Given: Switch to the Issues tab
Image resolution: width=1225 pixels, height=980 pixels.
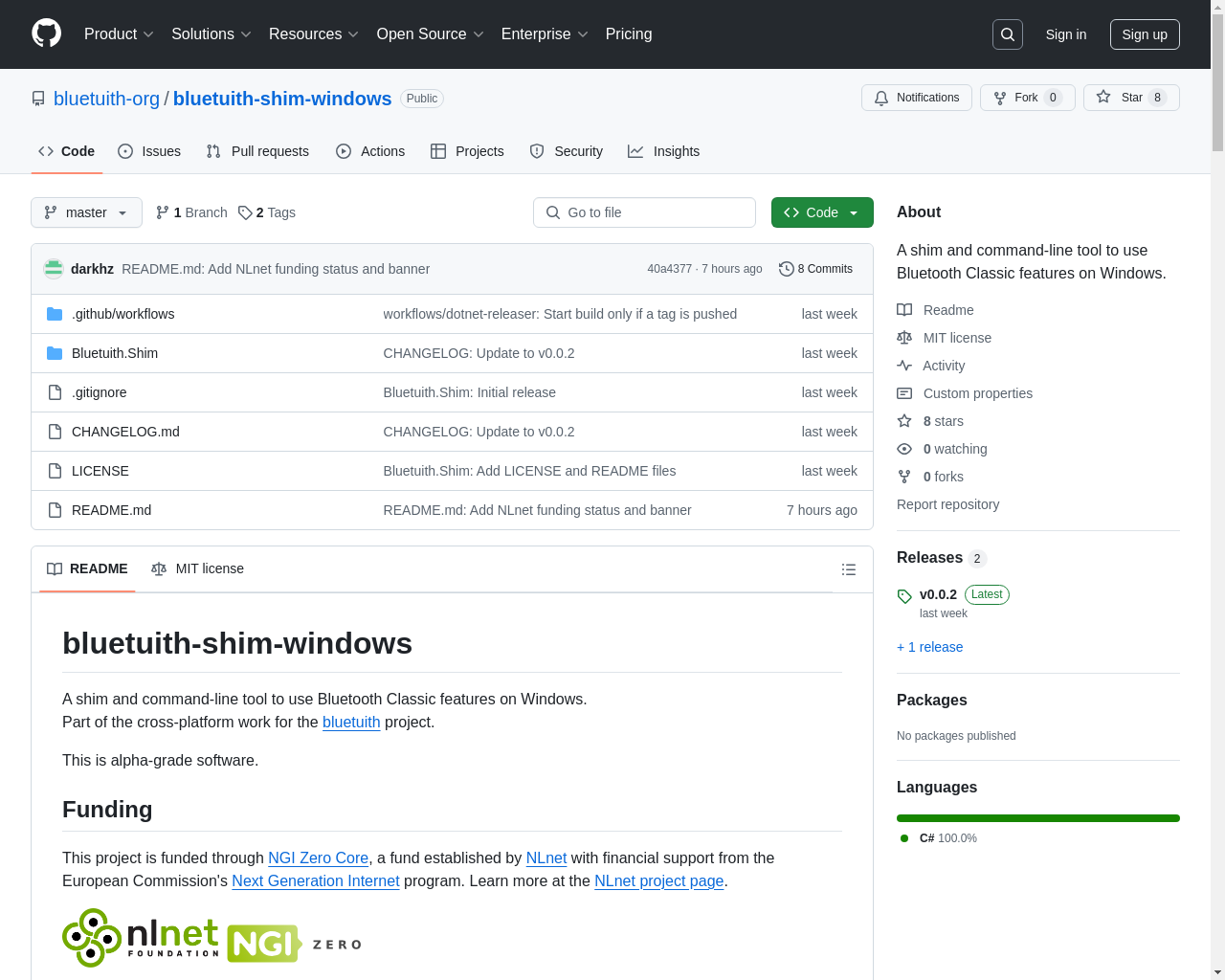Looking at the screenshot, I should pos(149,151).
